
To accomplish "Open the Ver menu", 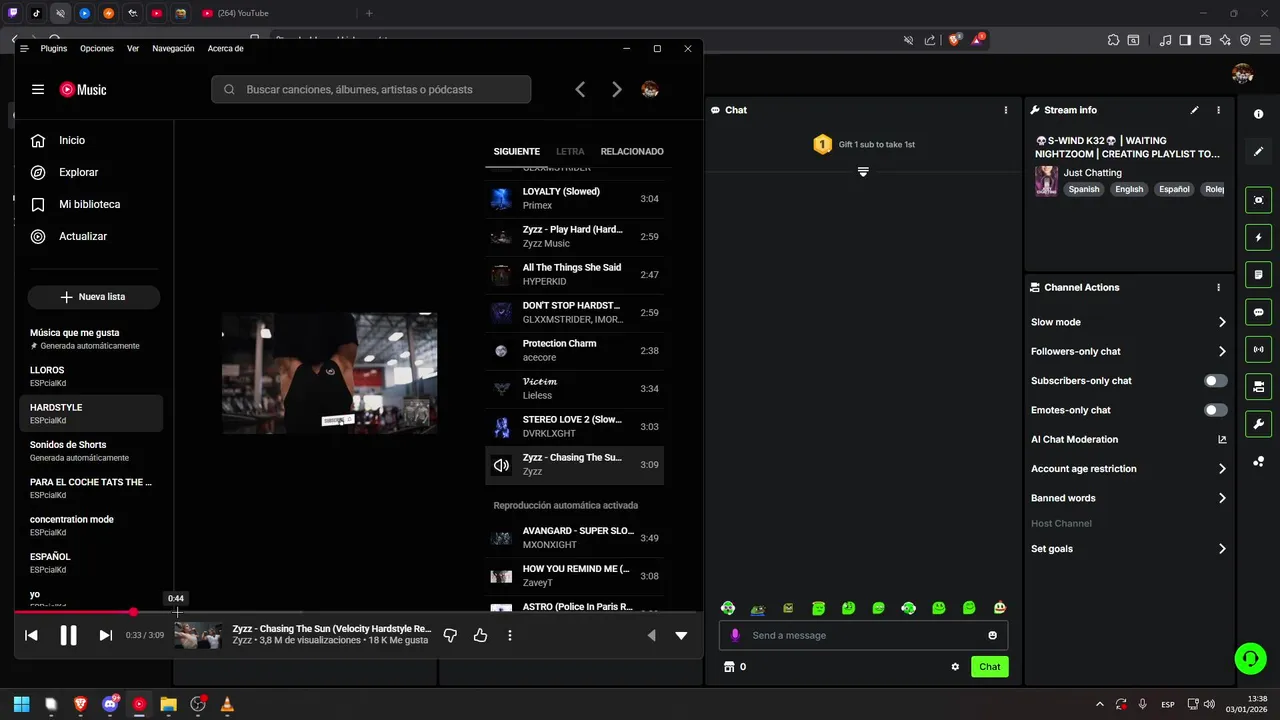I will pos(133,48).
